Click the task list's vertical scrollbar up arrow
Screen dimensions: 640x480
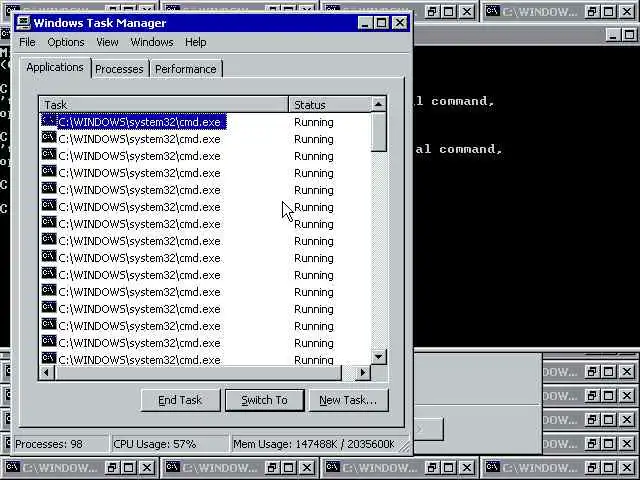pyautogui.click(x=379, y=104)
